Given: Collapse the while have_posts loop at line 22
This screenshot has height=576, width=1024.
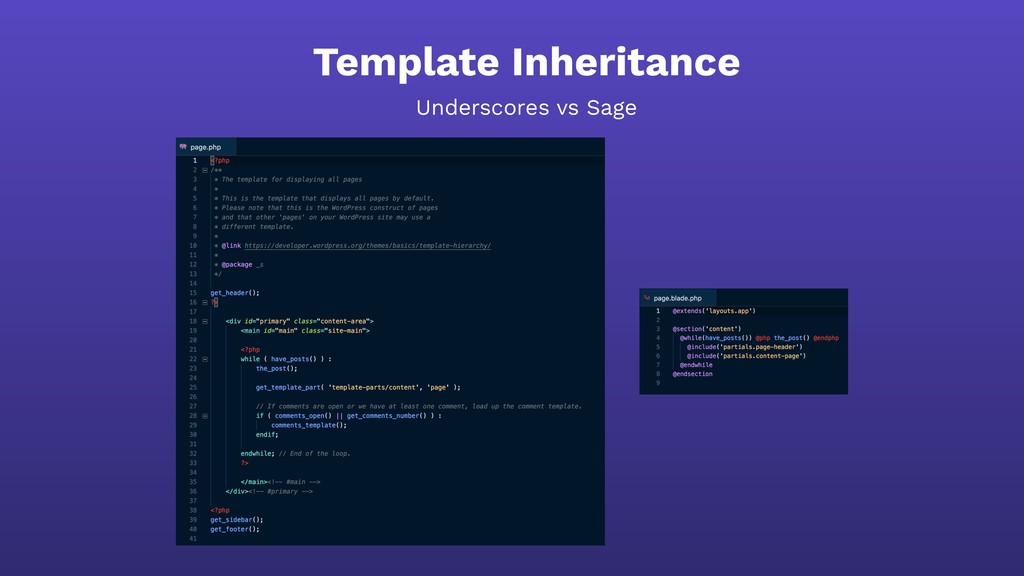Looking at the screenshot, I should (204, 359).
